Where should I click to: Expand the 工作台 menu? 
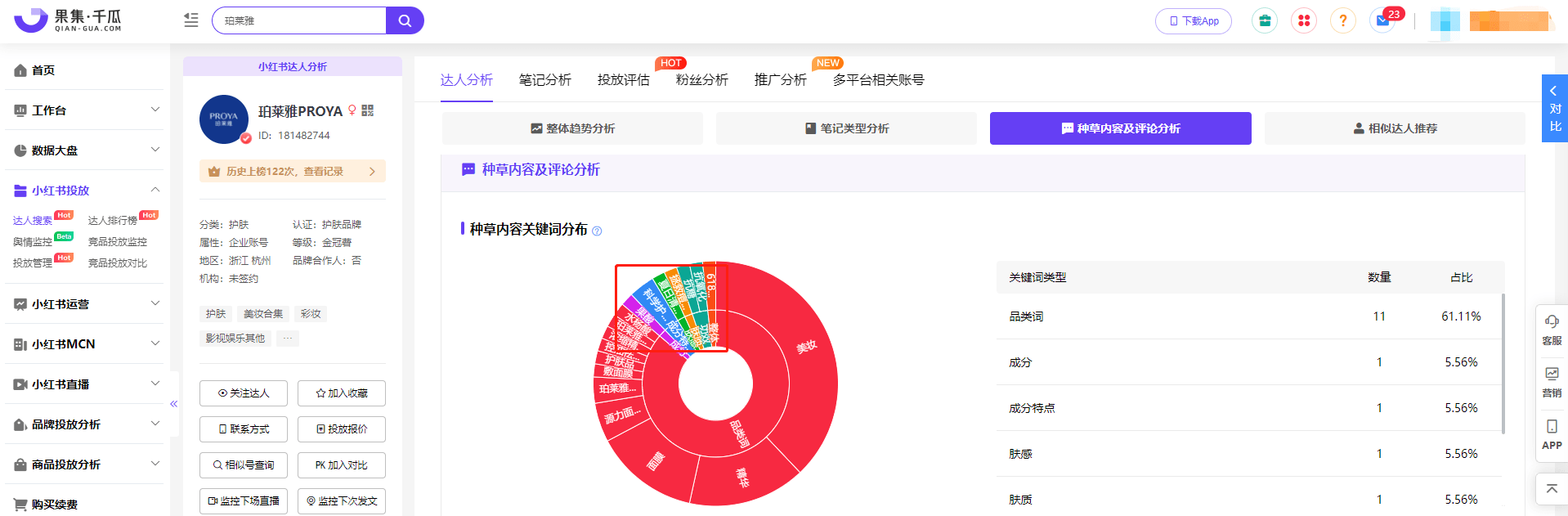tap(85, 110)
